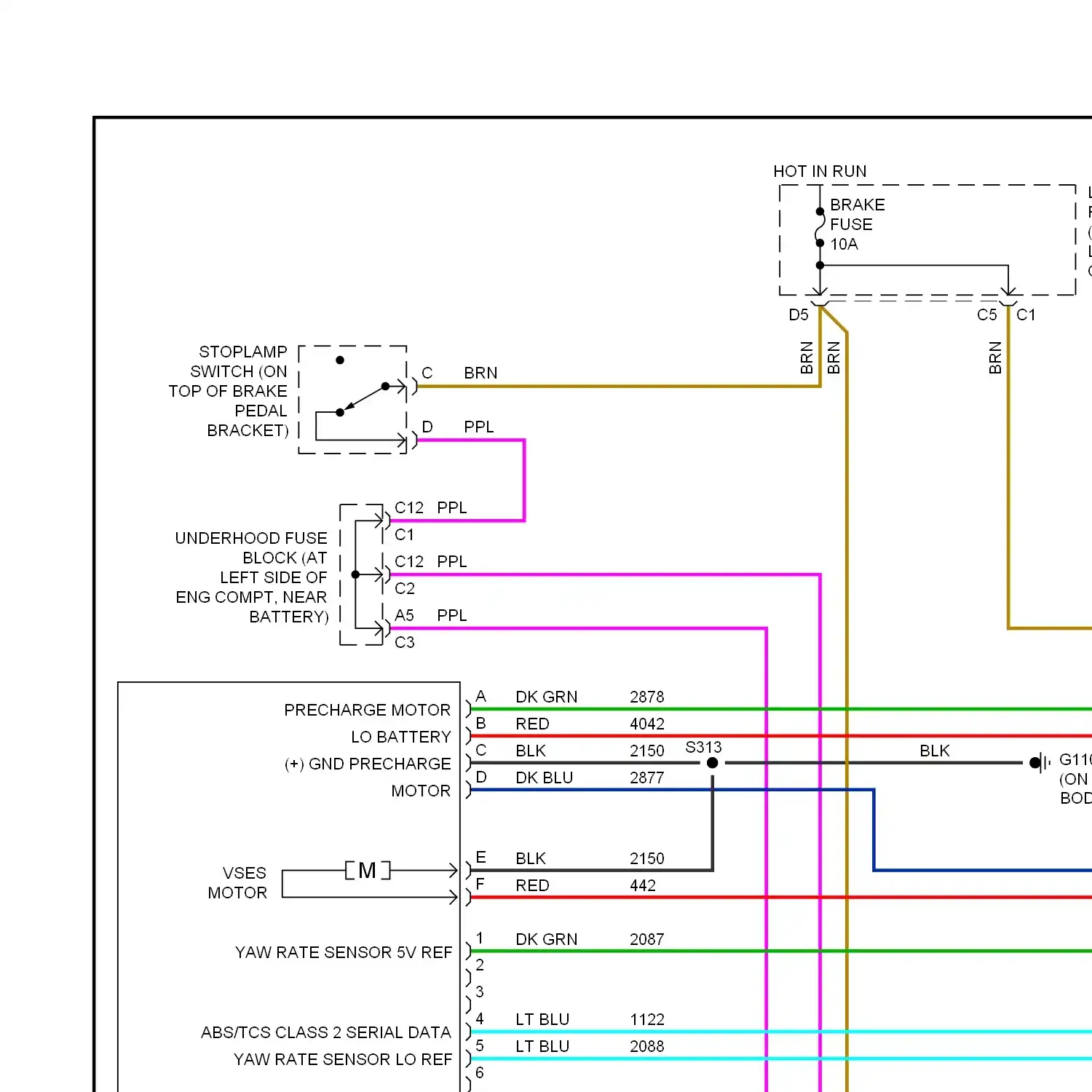Select BRN label on stoplamp terminal C wire

(x=480, y=373)
